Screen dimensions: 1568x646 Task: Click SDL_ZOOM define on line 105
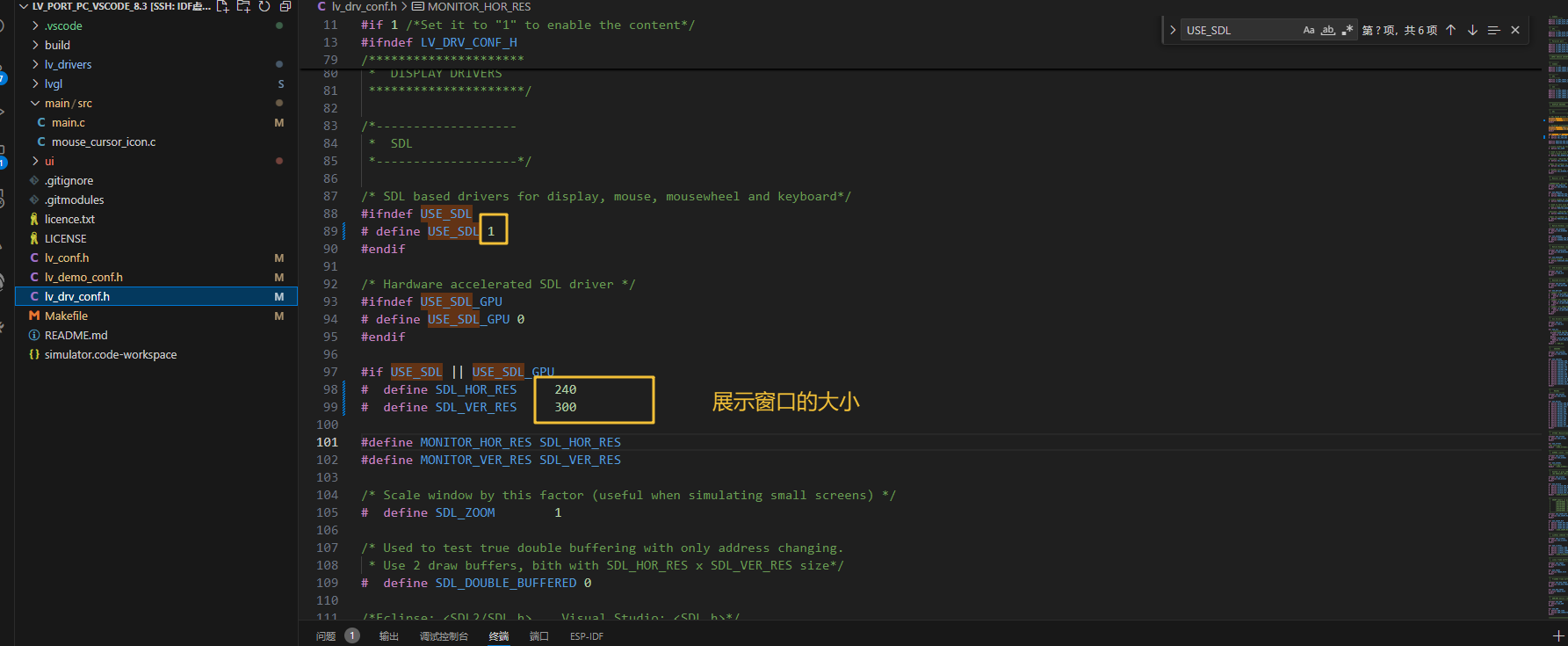click(465, 512)
